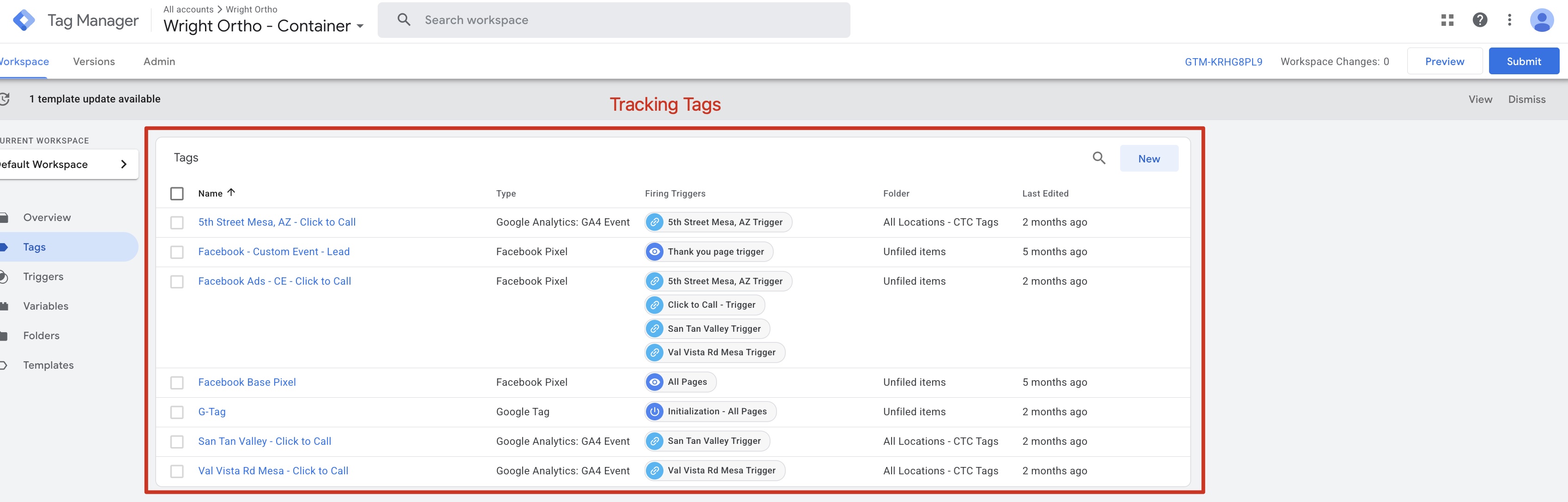
Task: Open the three-dot more options menu
Action: click(1509, 20)
